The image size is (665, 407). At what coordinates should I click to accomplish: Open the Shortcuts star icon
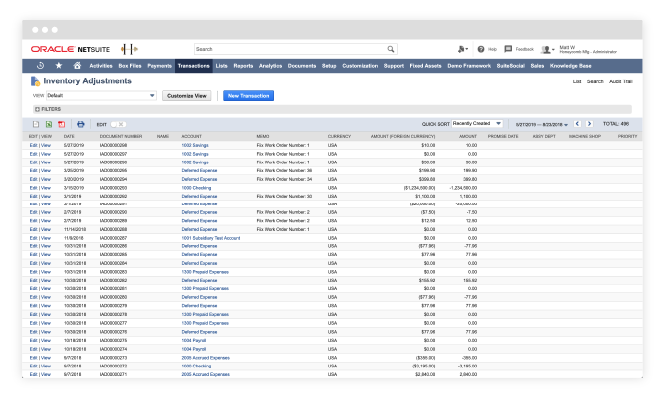[x=59, y=66]
